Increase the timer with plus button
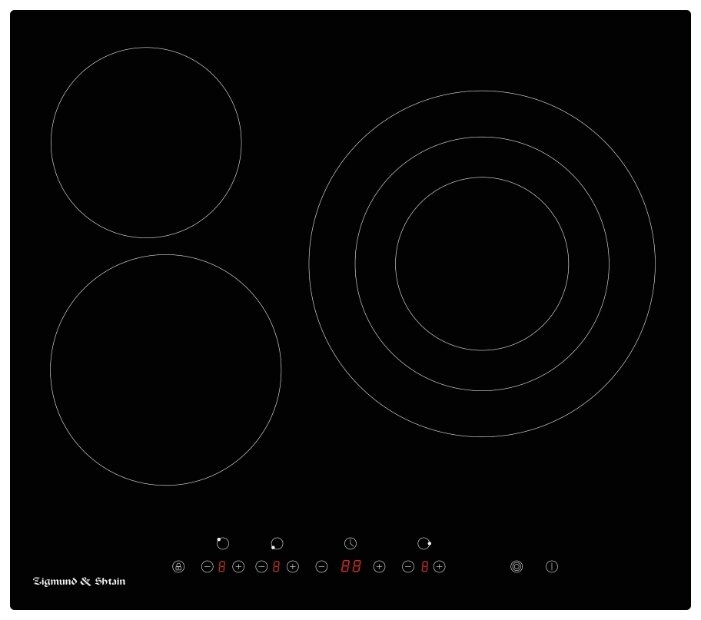 tap(379, 567)
